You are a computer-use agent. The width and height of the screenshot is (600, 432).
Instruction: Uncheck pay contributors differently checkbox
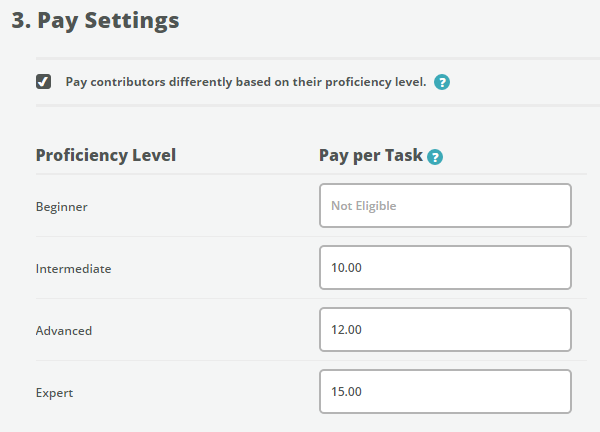point(43,82)
